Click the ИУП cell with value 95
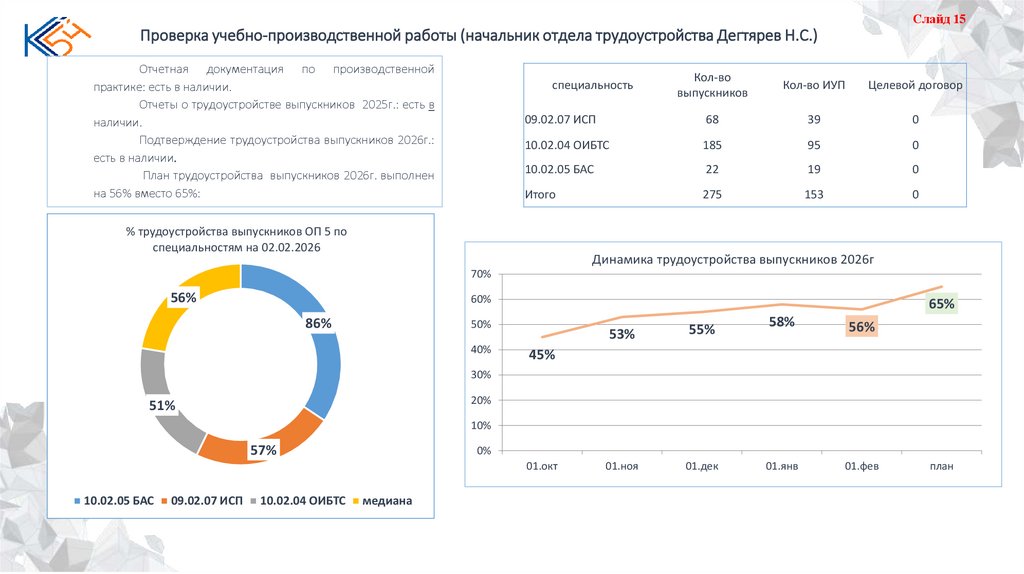This screenshot has width=1024, height=574. click(x=814, y=145)
